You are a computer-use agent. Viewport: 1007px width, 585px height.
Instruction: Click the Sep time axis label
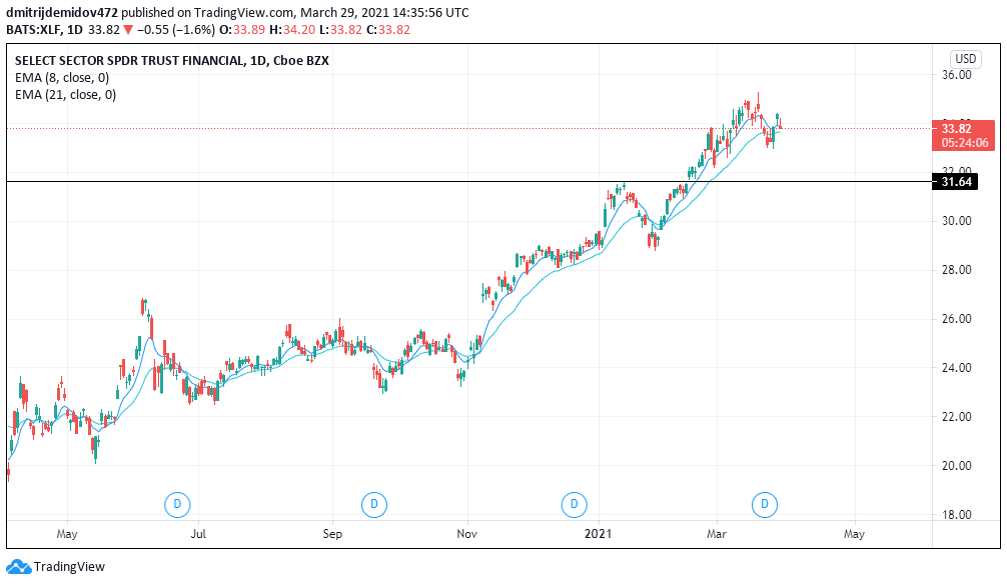[332, 534]
